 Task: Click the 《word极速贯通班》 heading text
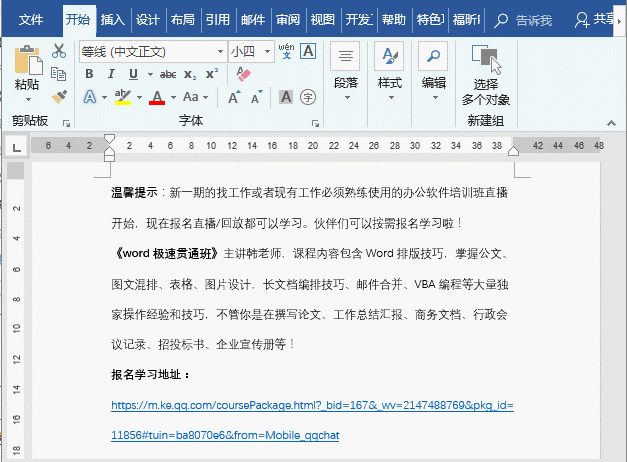tap(166, 254)
